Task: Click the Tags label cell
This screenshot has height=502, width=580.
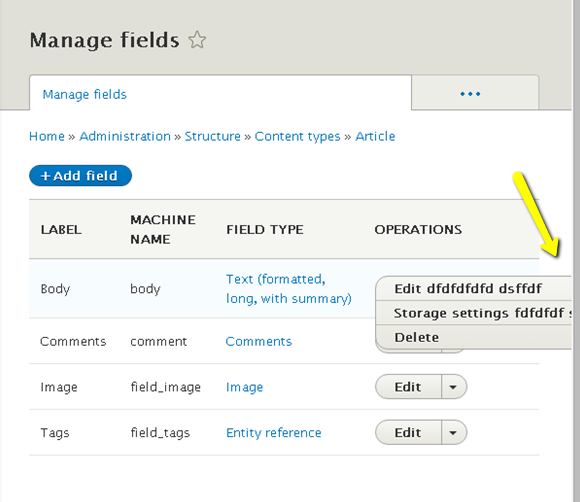Action: click(55, 432)
